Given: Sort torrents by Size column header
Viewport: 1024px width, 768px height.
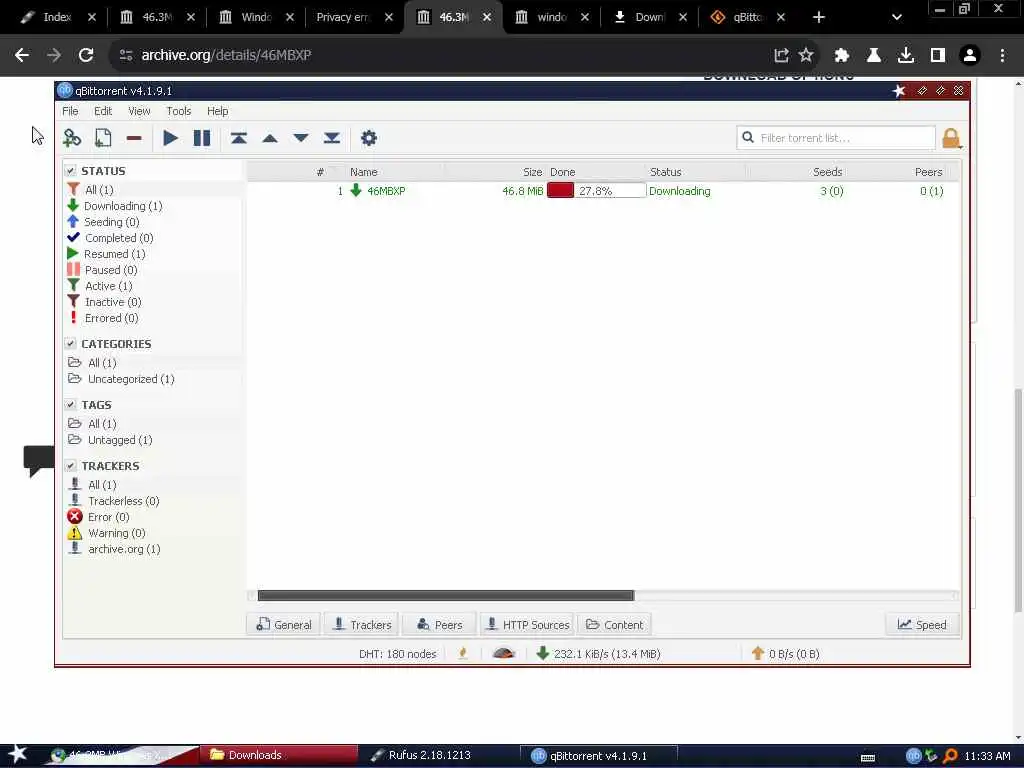Looking at the screenshot, I should click(532, 172).
